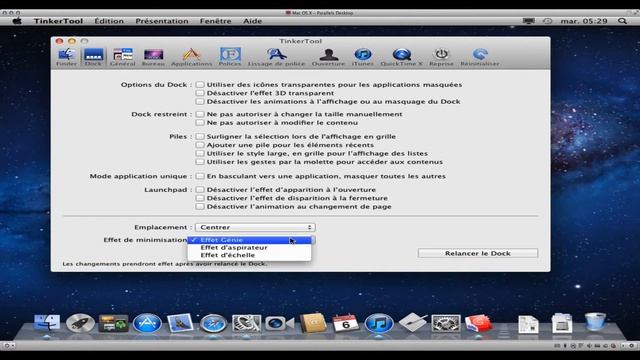
Task: Open the Reprise pane icon
Action: tap(441, 57)
